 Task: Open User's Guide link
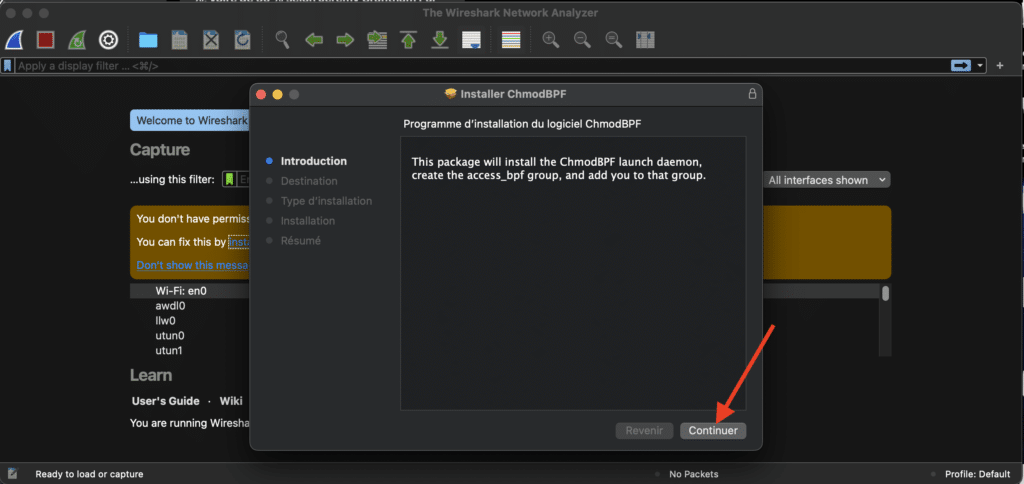coord(165,401)
